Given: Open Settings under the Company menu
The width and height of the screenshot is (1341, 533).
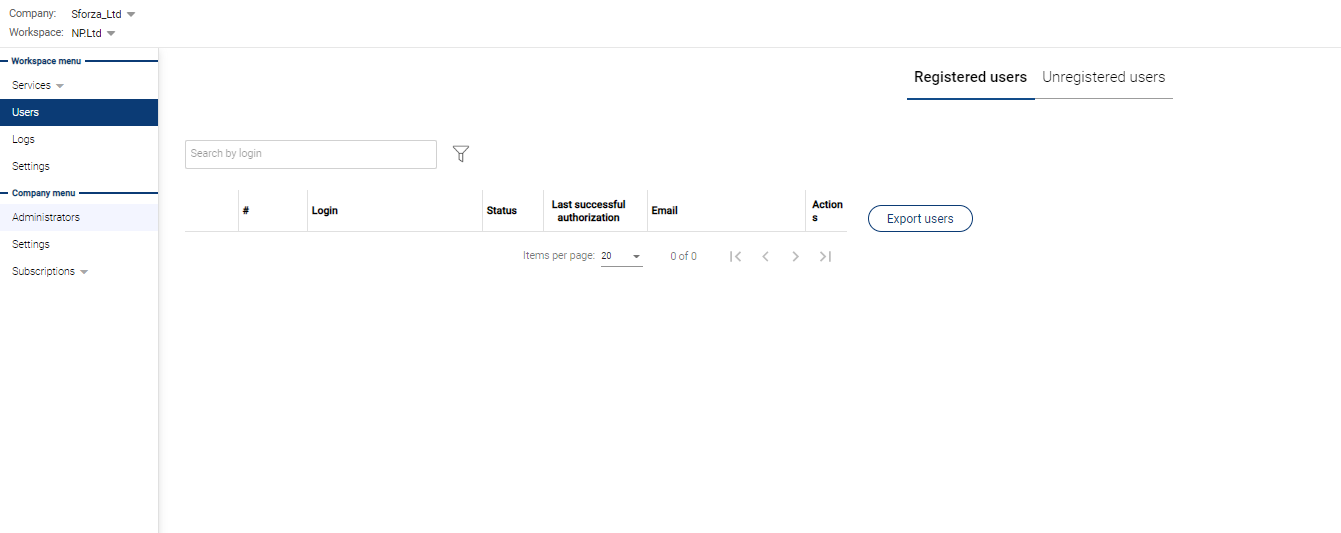Looking at the screenshot, I should click(x=31, y=245).
